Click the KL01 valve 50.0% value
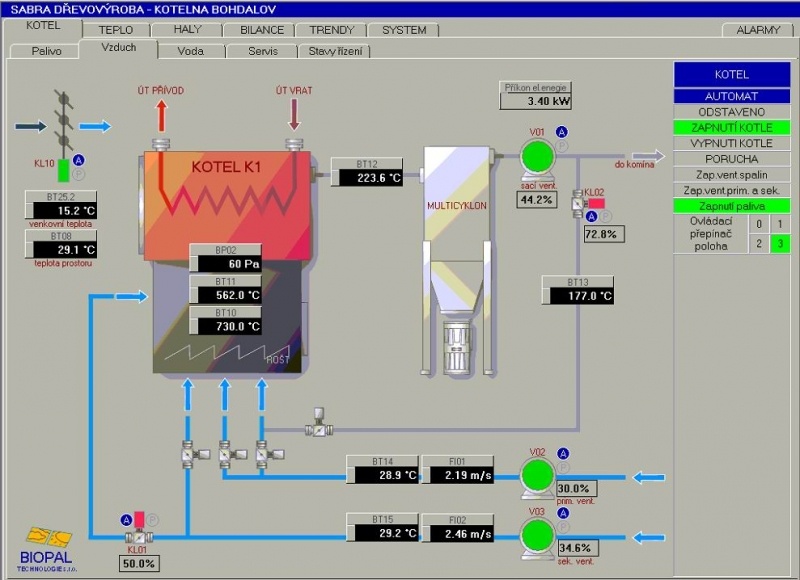Viewport: 800px width, 580px height. 139,564
